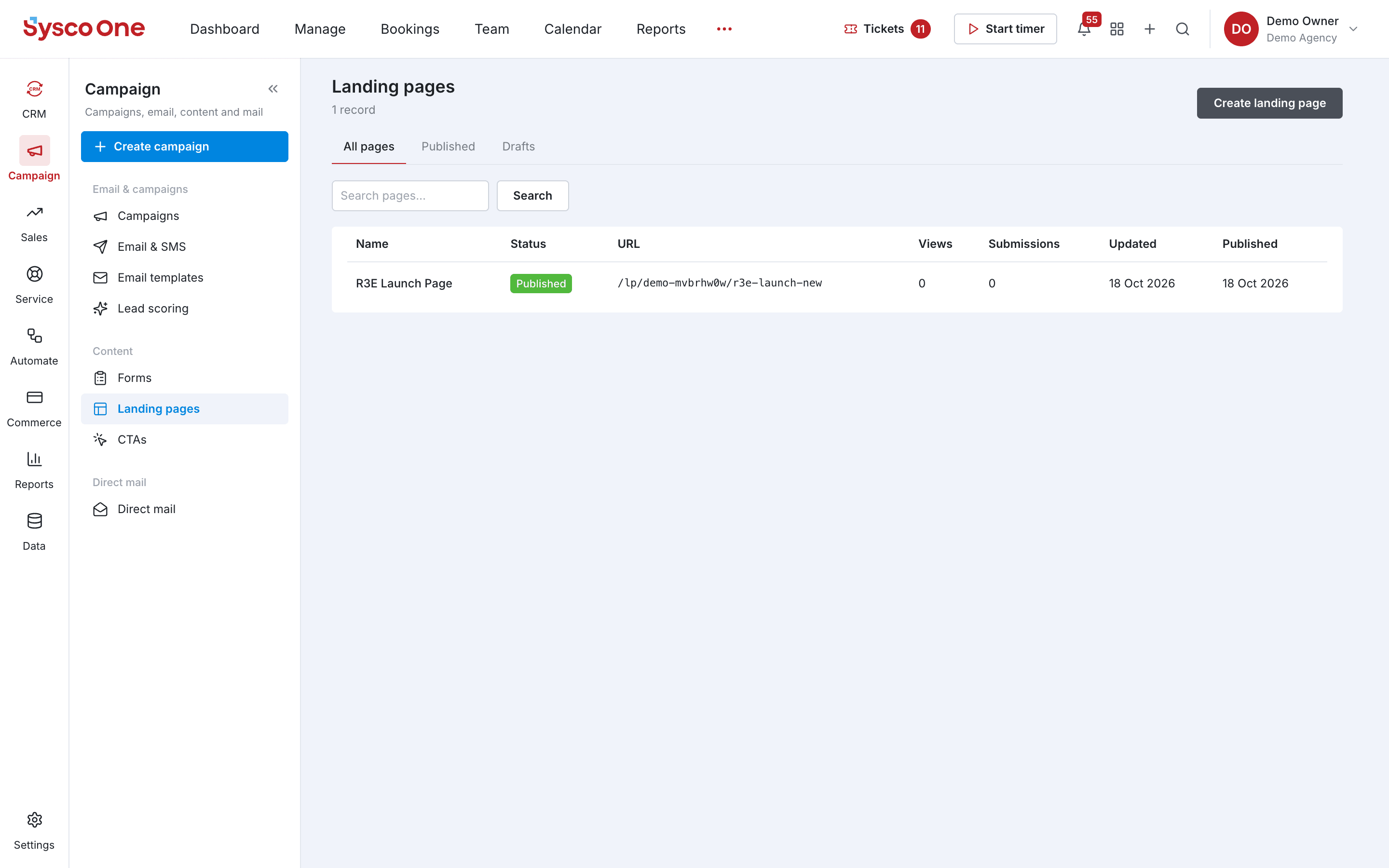
Task: Open Reports in top navigation
Action: point(661,29)
